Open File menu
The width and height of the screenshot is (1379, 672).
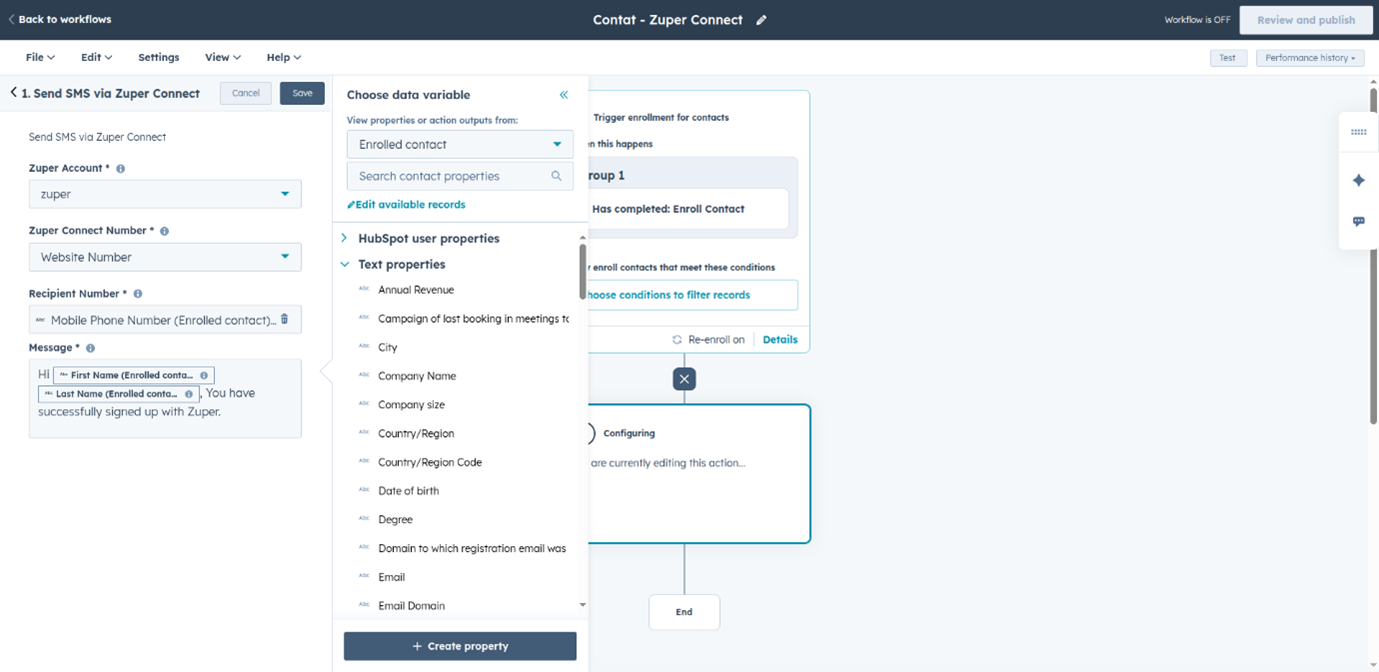point(40,58)
